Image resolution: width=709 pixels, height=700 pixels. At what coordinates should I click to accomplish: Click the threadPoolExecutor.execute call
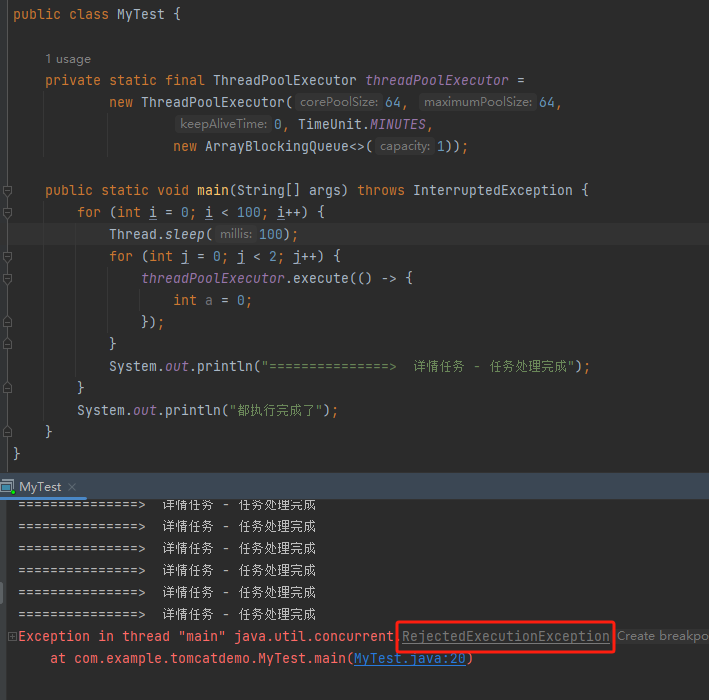pos(276,278)
